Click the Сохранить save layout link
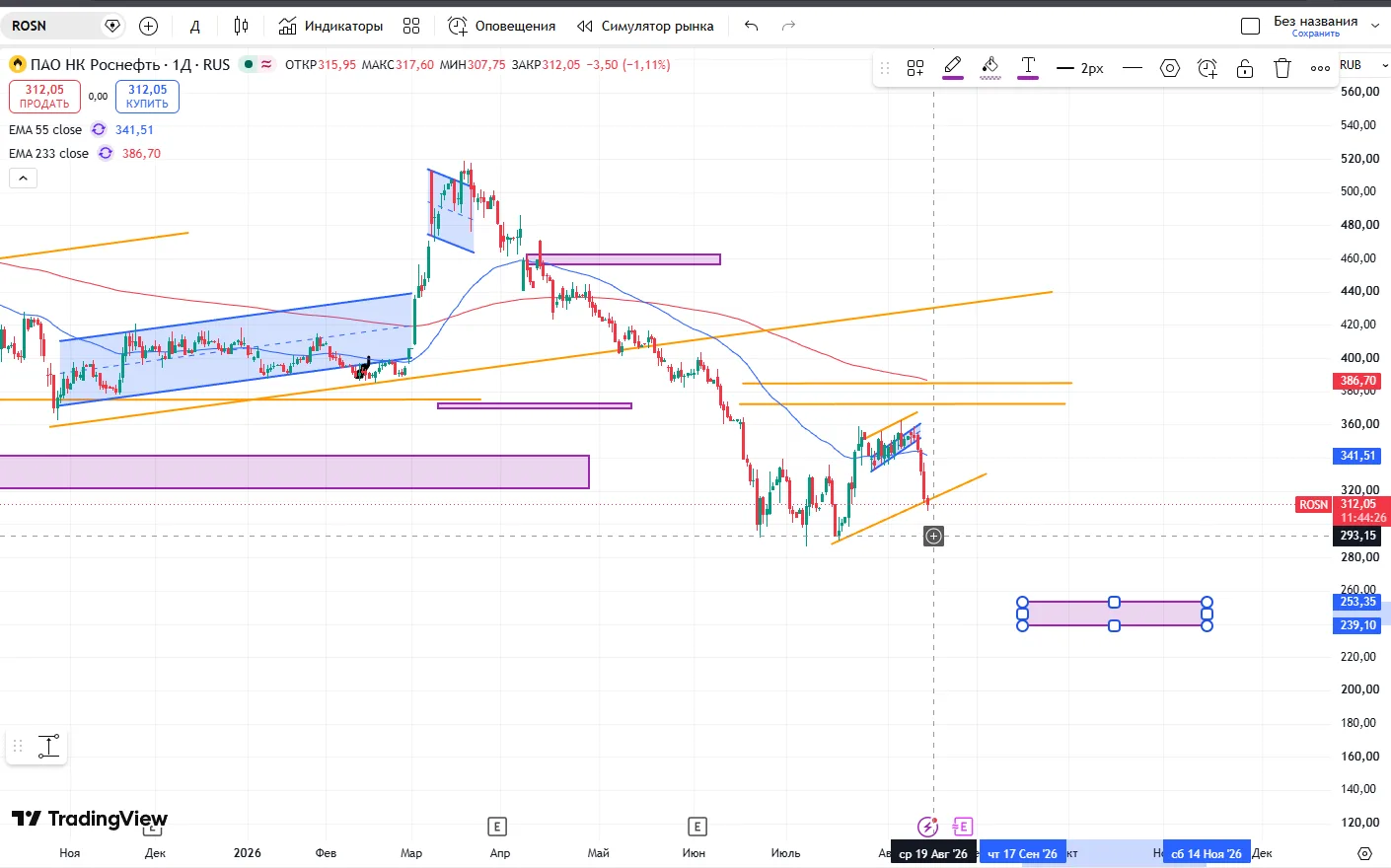The image size is (1391, 868). click(x=1316, y=34)
